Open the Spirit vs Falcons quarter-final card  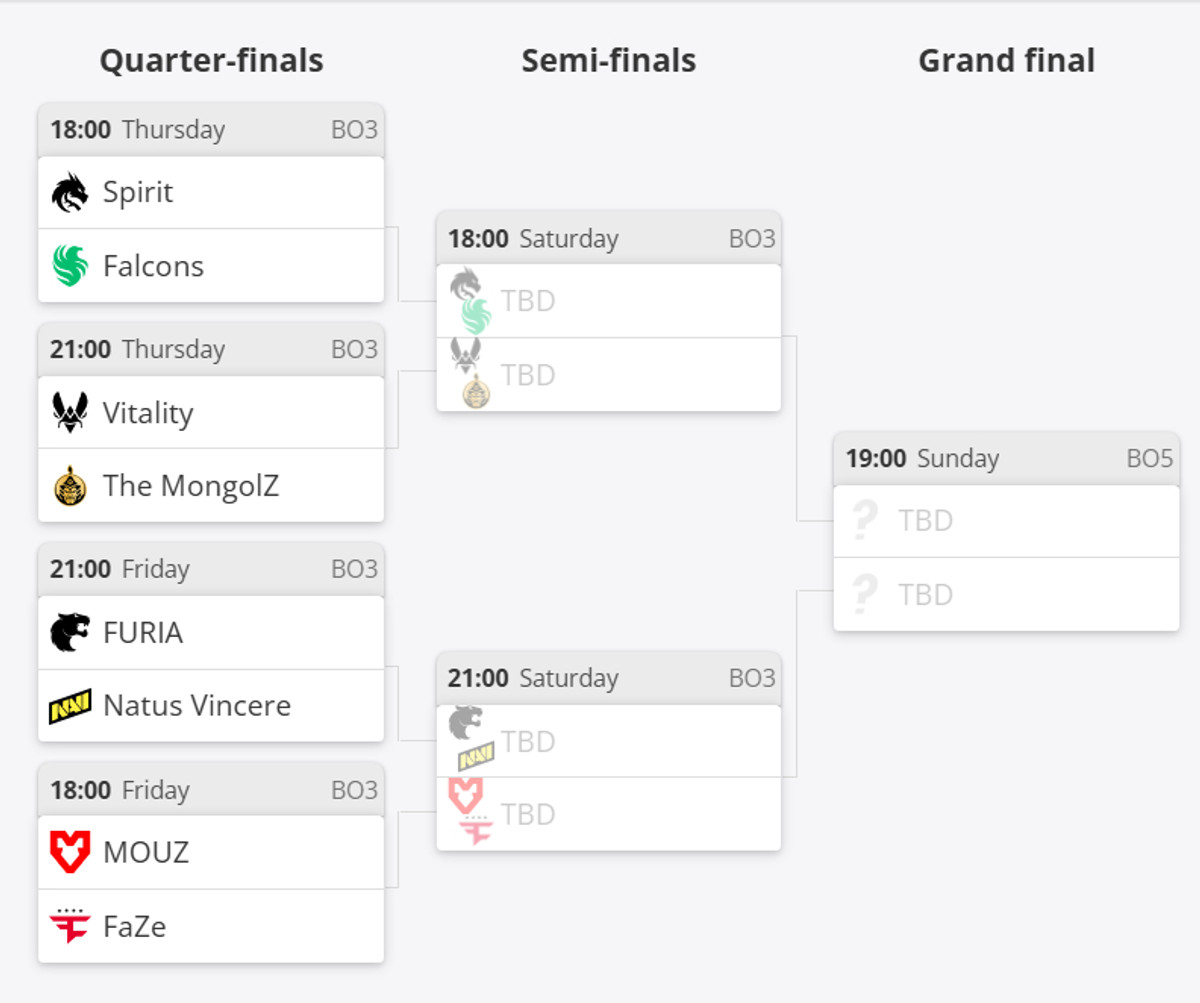210,228
